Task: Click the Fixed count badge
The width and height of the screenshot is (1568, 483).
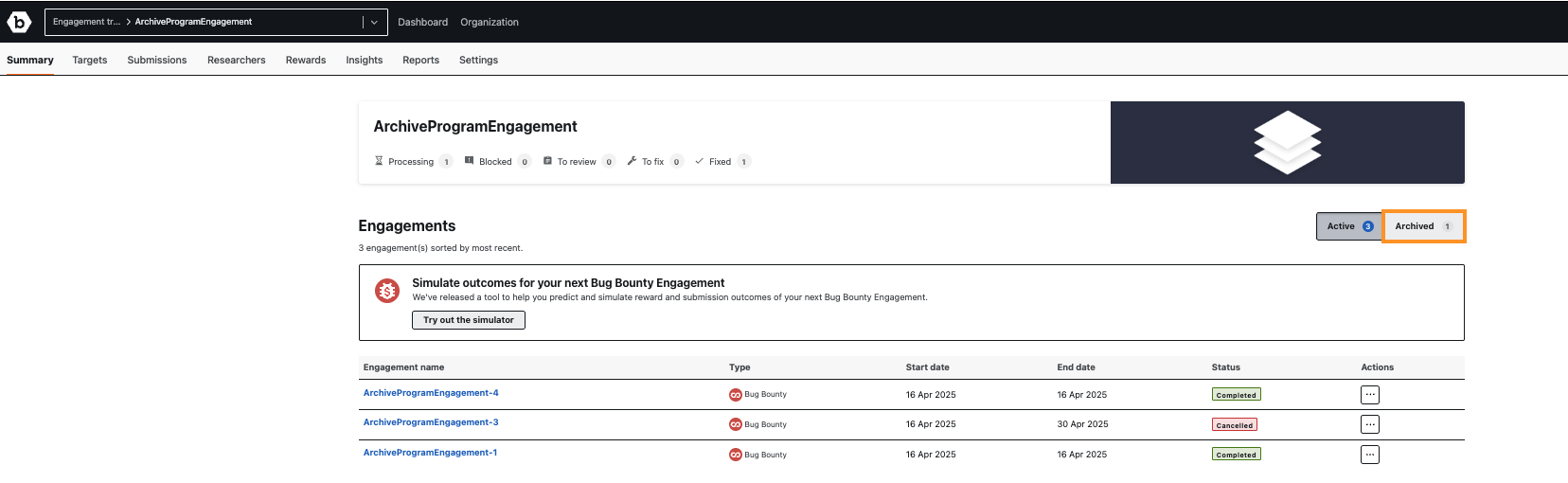Action: pyautogui.click(x=744, y=162)
